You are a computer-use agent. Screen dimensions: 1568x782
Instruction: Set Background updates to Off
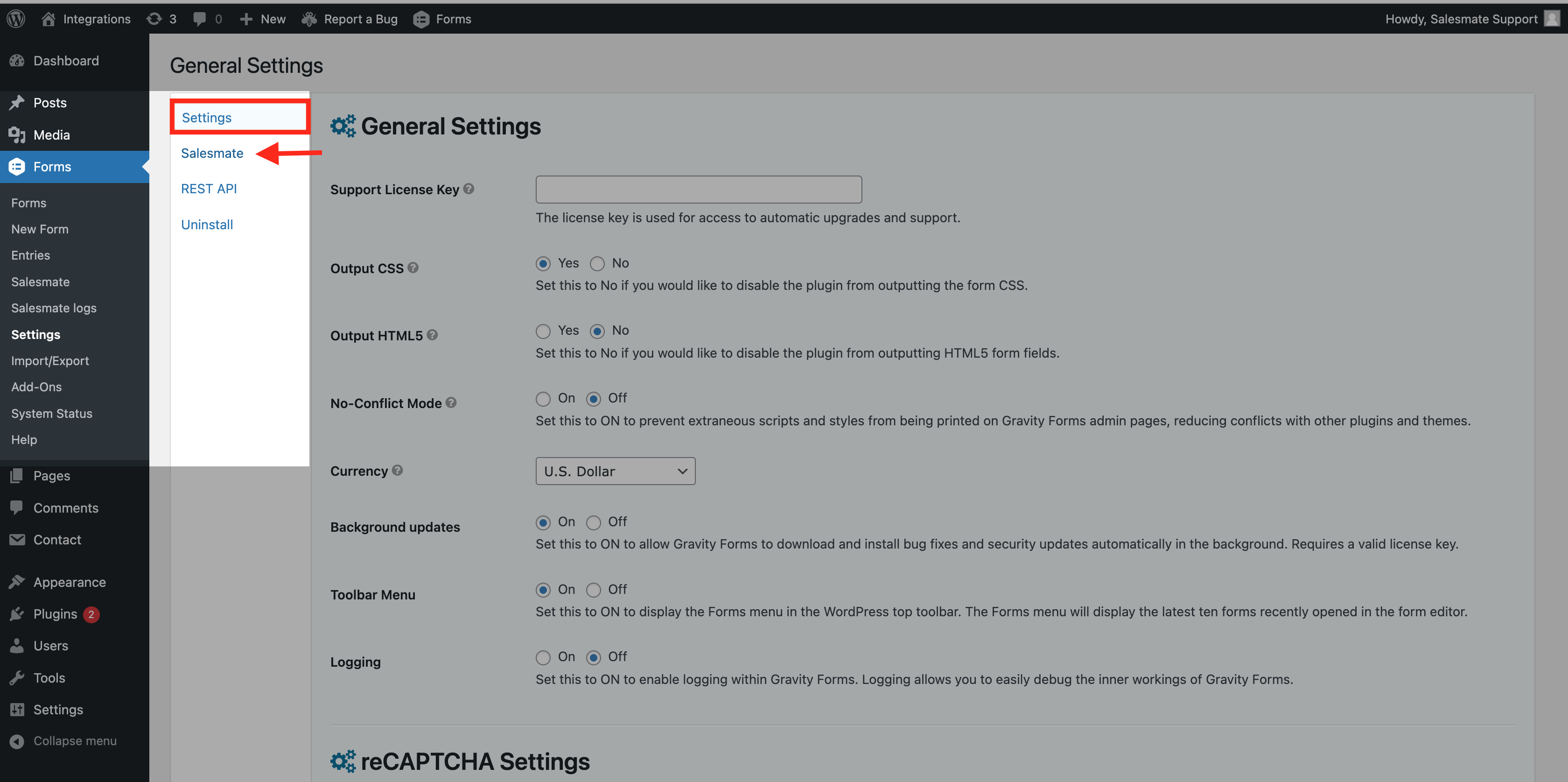pos(594,522)
